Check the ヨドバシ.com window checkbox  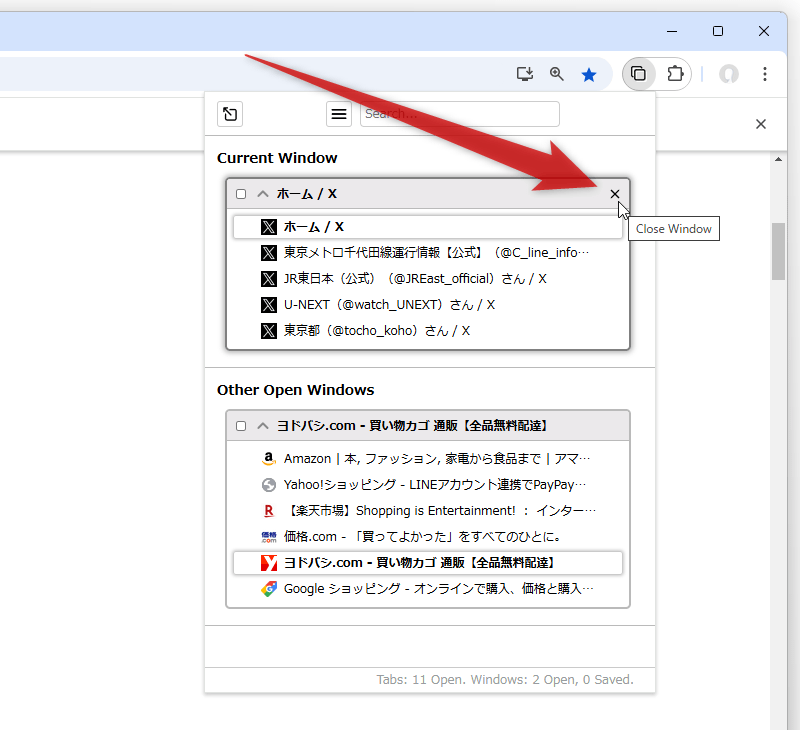[241, 426]
